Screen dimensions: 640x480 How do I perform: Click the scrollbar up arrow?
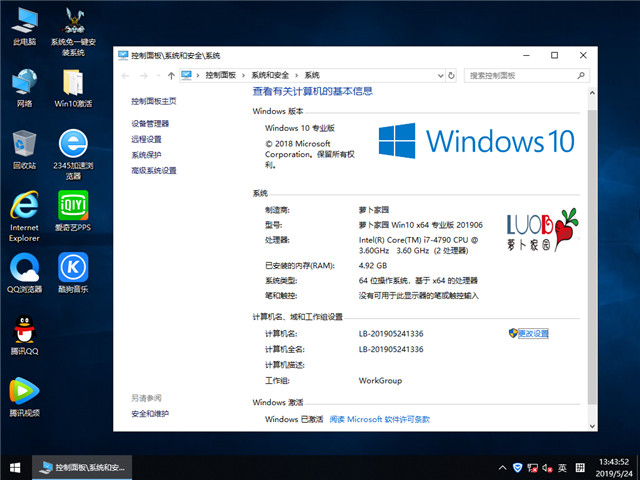592,93
